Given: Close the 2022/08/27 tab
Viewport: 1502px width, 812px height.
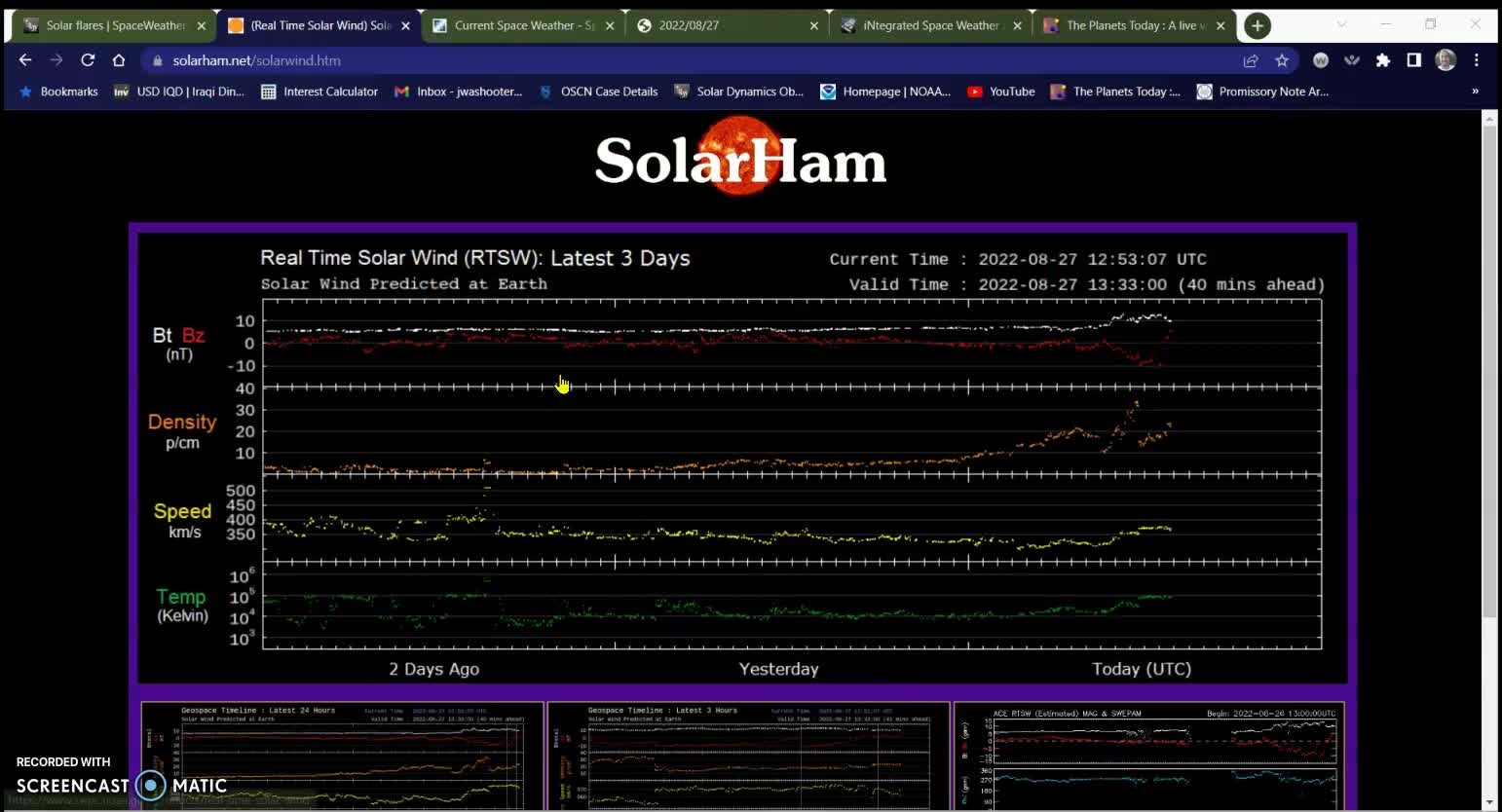Looking at the screenshot, I should pyautogui.click(x=814, y=25).
